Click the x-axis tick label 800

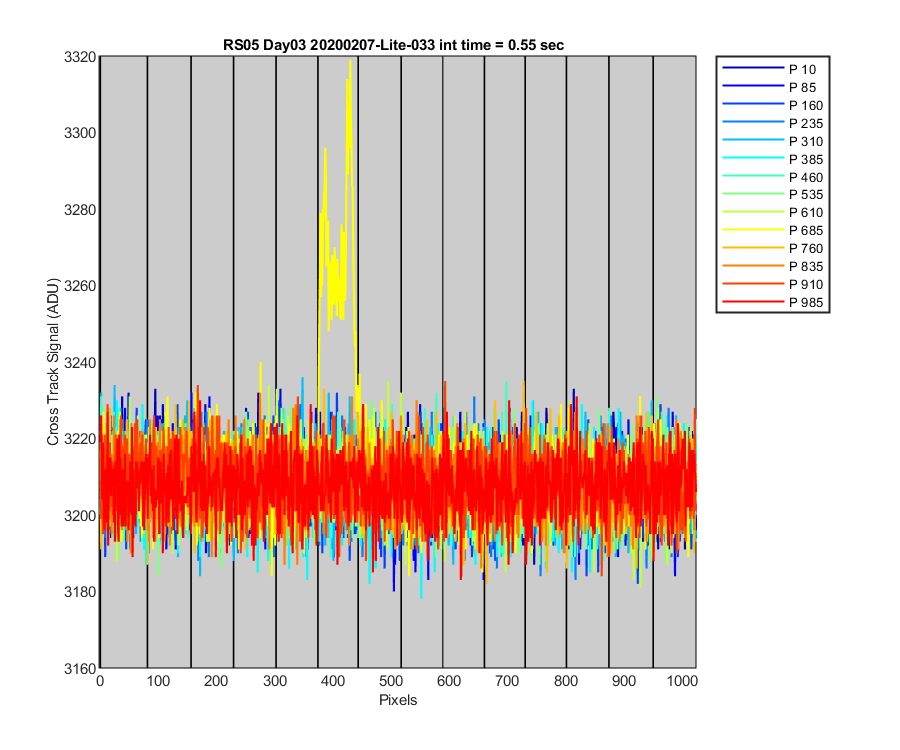(x=565, y=681)
